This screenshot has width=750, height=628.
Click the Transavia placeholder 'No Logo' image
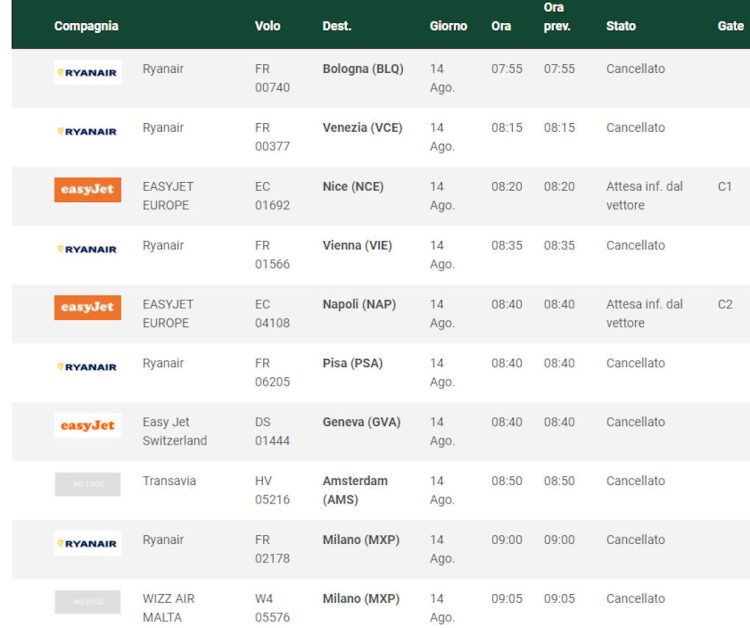pyautogui.click(x=88, y=484)
